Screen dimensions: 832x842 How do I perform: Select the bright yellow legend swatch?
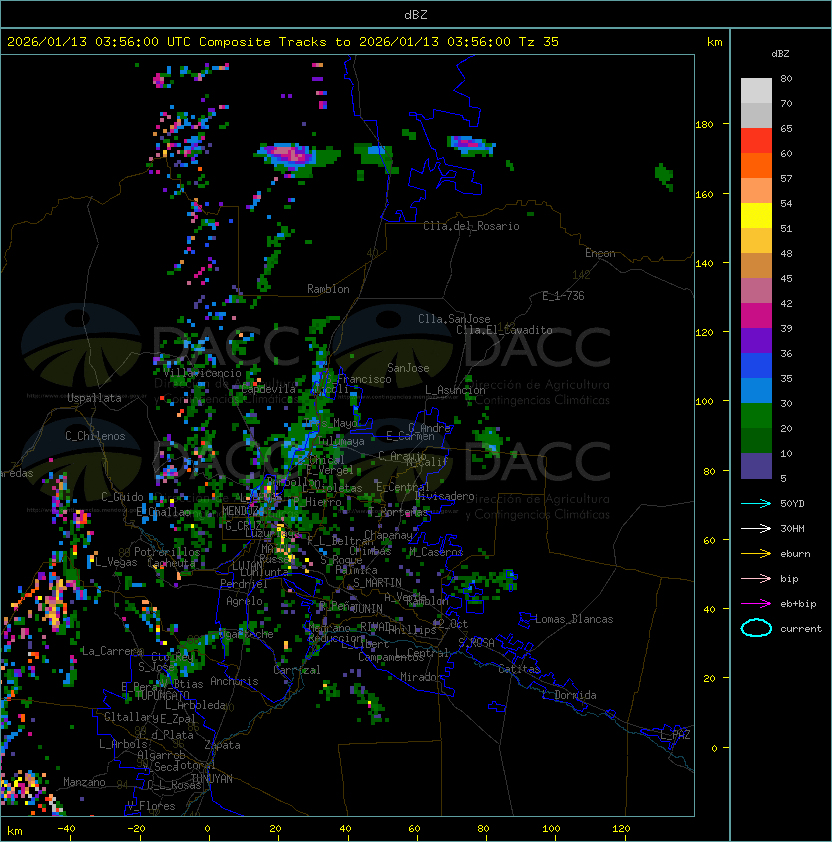(756, 215)
